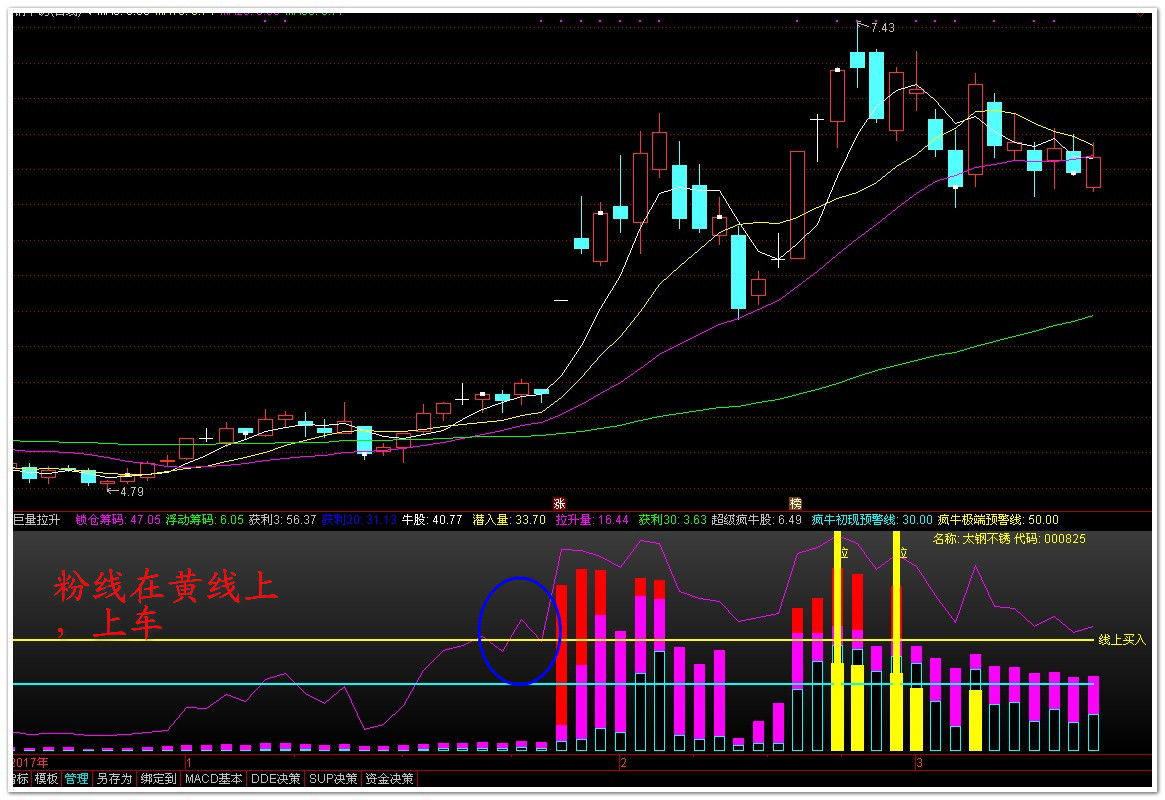This screenshot has width=1165, height=800.
Task: Click the red 涨 marker below the chart
Action: tap(559, 504)
